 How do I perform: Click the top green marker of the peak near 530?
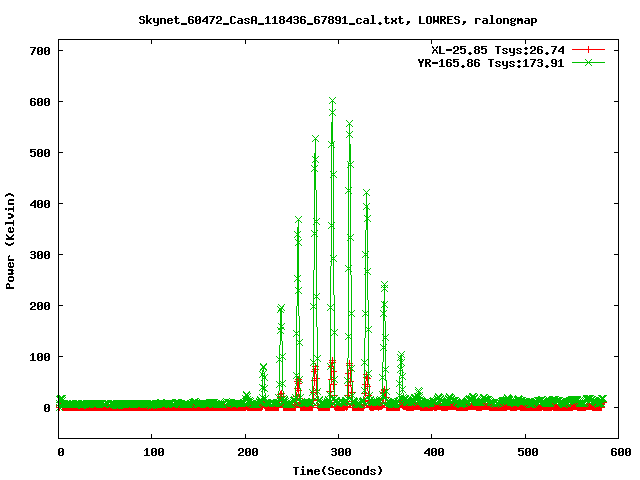pyautogui.click(x=315, y=139)
